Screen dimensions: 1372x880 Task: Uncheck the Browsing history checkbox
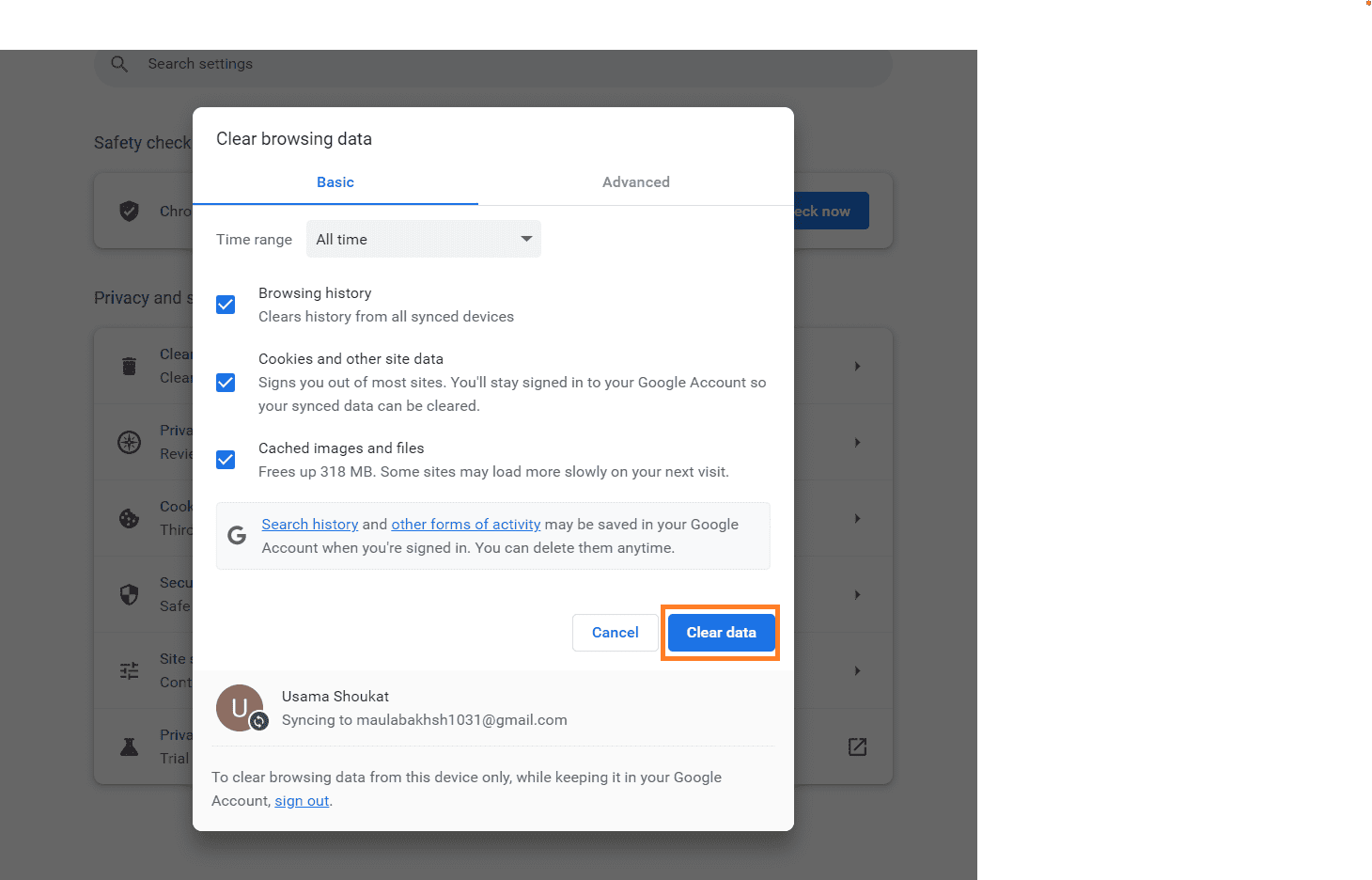(226, 304)
